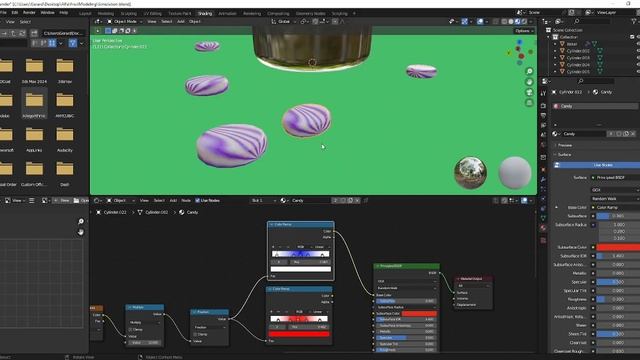Switch to the Shading workspace tab

point(205,13)
